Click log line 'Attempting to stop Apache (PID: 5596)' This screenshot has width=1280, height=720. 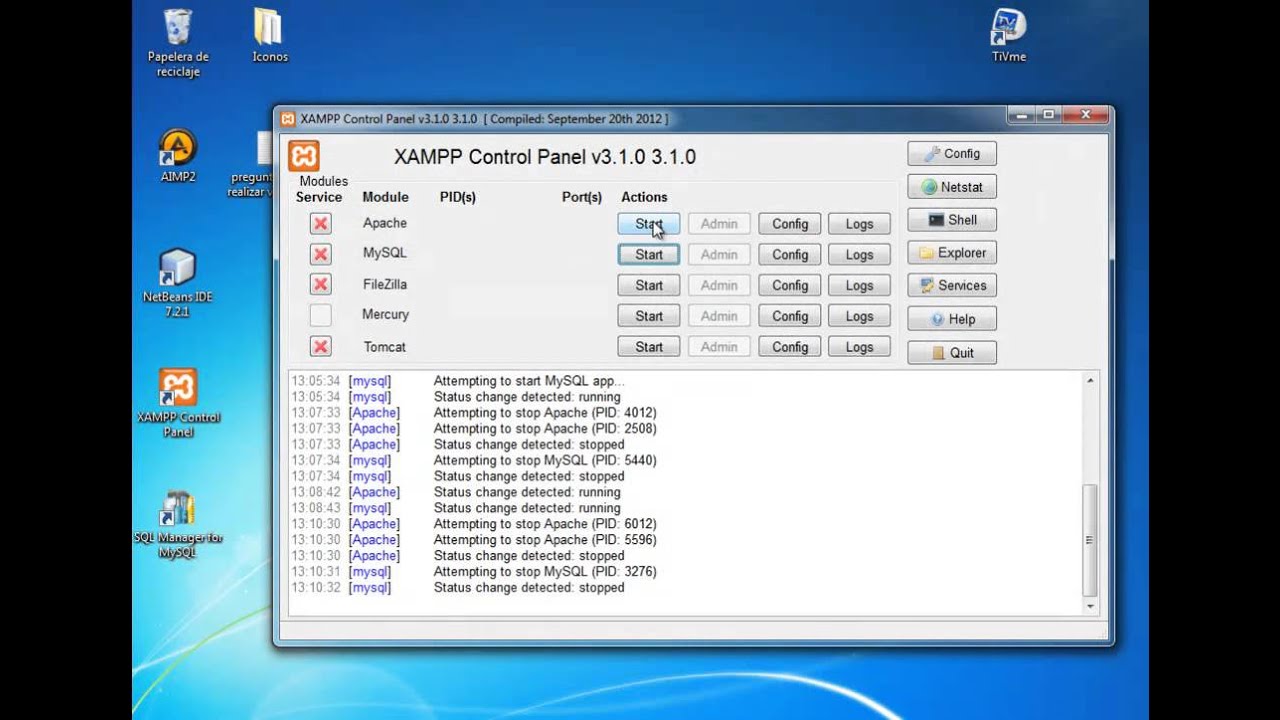tap(545, 539)
